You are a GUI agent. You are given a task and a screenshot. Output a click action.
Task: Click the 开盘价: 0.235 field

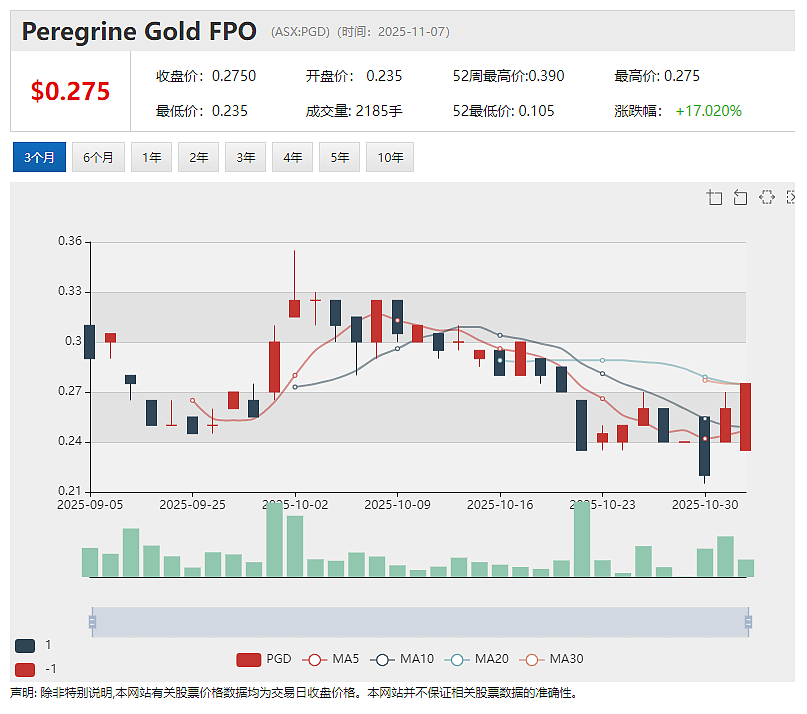click(354, 76)
